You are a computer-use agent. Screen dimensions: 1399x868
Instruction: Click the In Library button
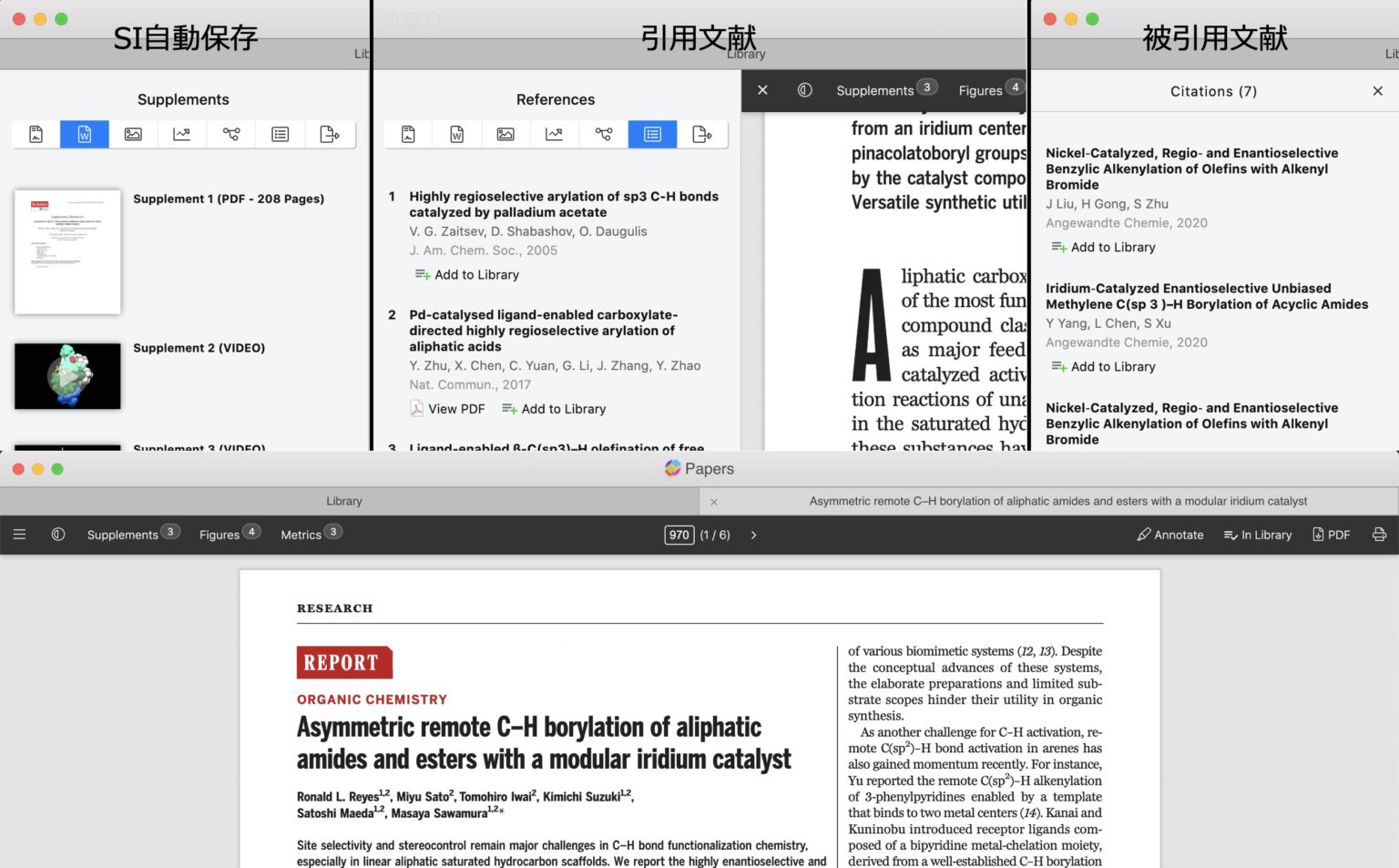1258,535
